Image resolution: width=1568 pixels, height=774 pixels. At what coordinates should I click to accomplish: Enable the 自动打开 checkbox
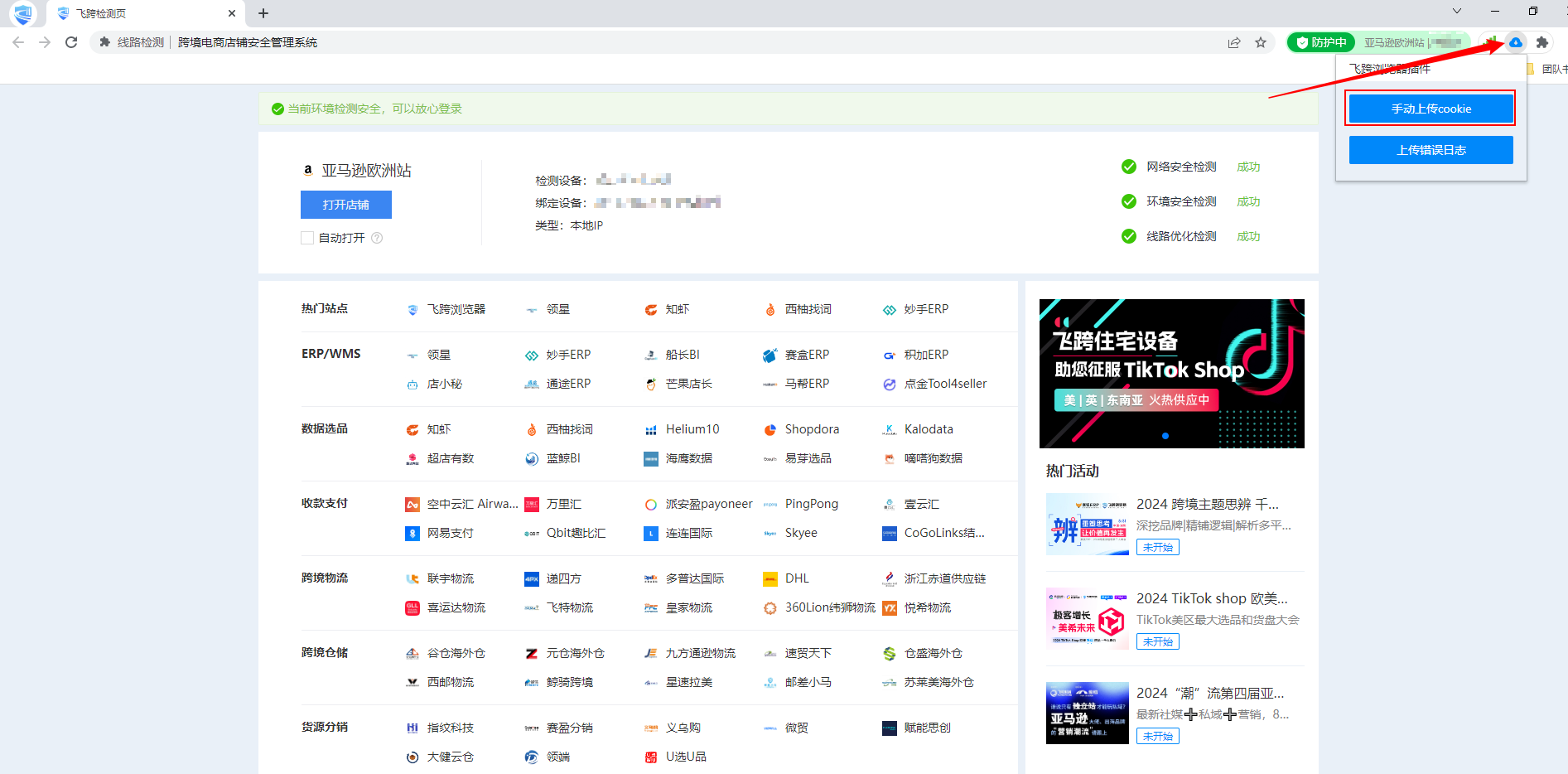(307, 238)
